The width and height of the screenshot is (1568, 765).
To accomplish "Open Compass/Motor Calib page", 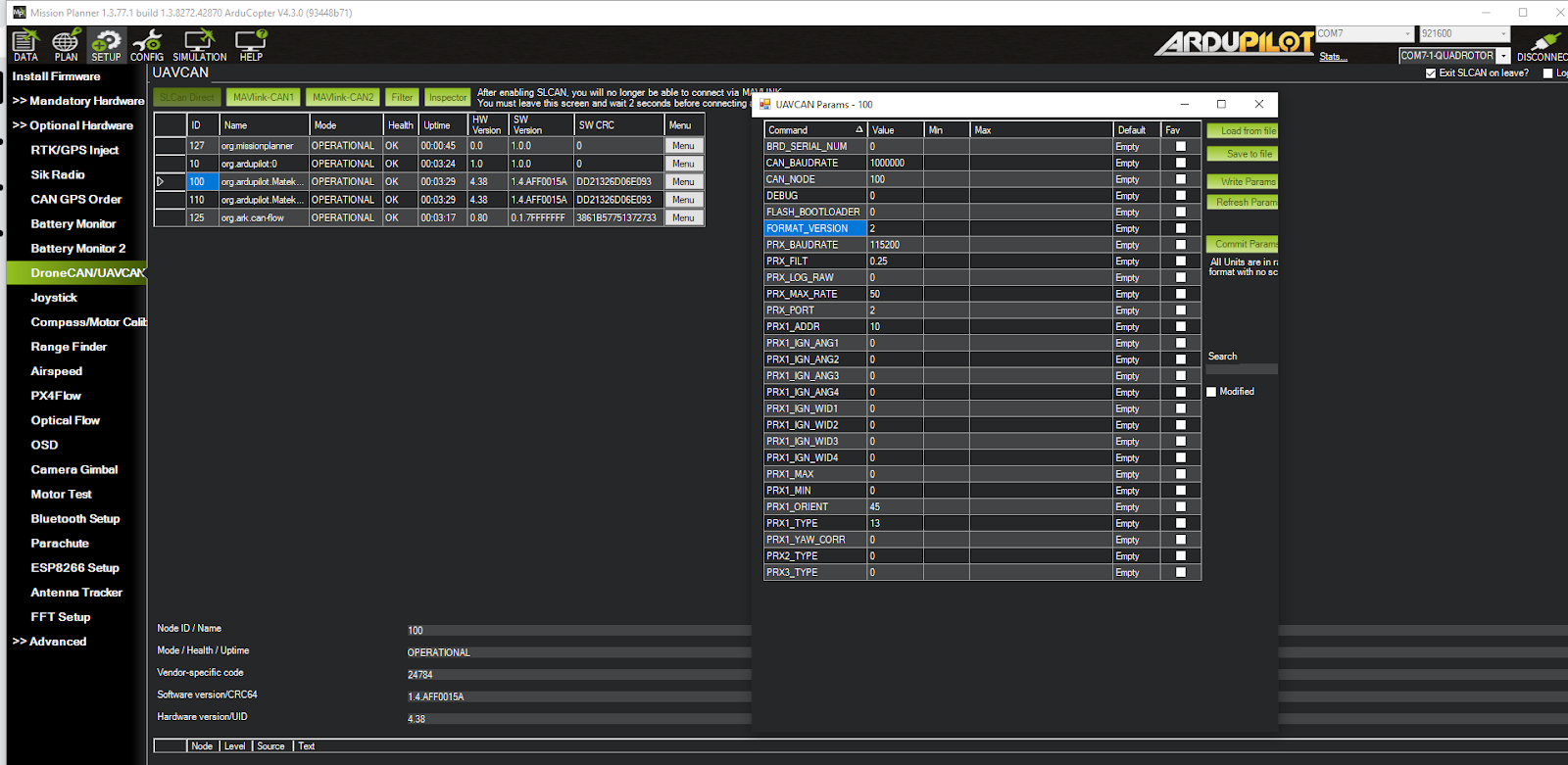I will click(88, 322).
